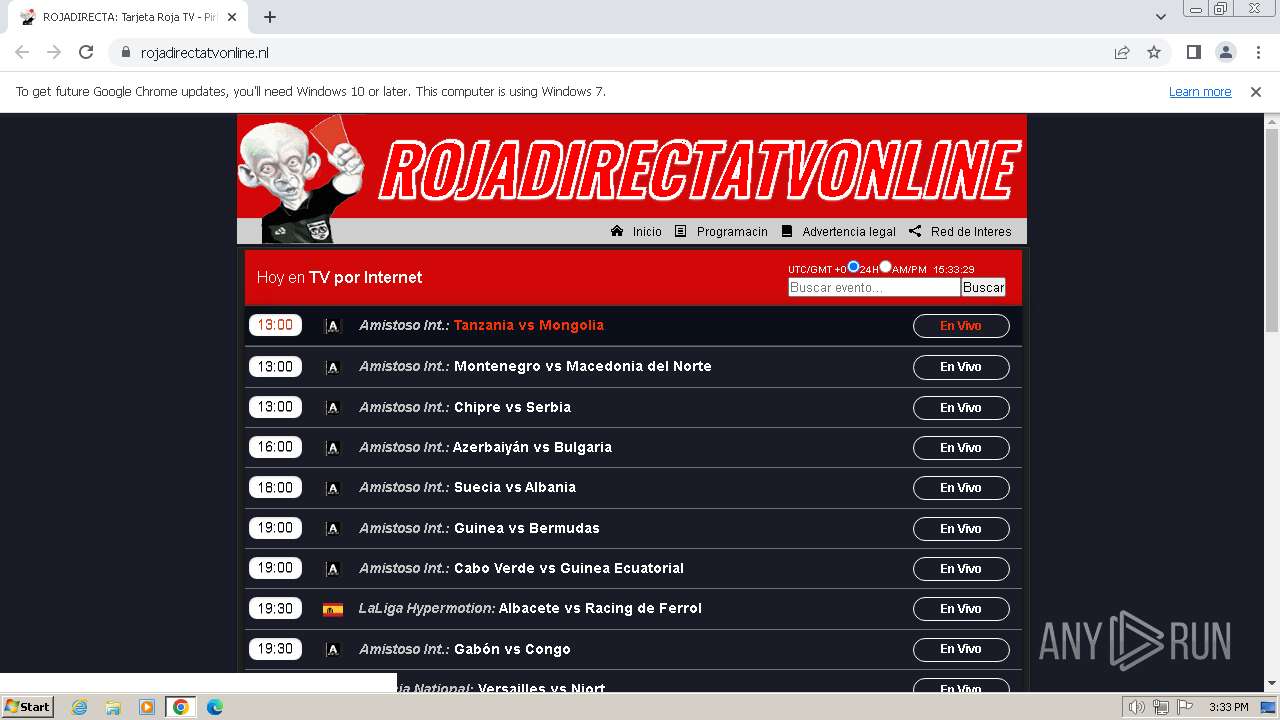Bookmark this page with the star icon
1280x720 pixels.
[x=1154, y=53]
